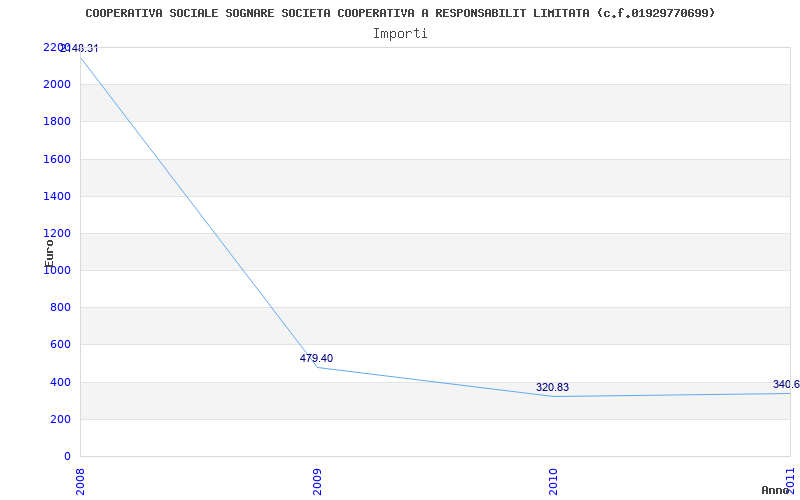Click the 1400 y-axis tick label
Image resolution: width=800 pixels, height=500 pixels.
[x=57, y=196]
